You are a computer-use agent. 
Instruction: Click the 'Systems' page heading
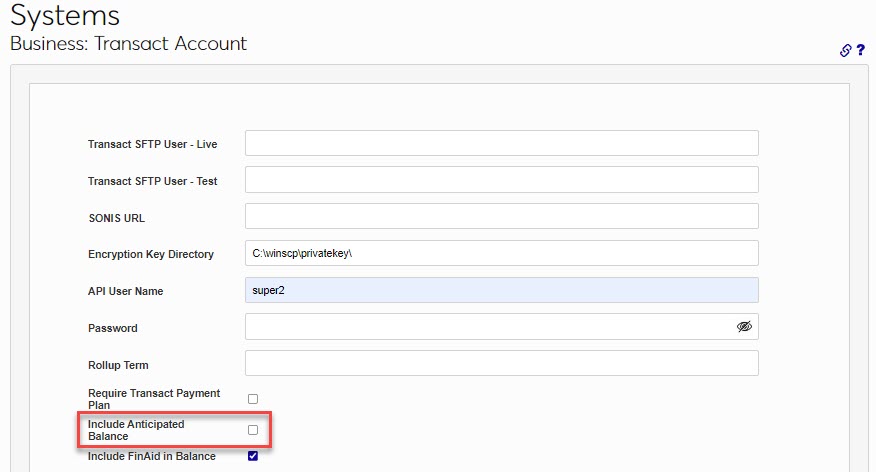point(65,15)
